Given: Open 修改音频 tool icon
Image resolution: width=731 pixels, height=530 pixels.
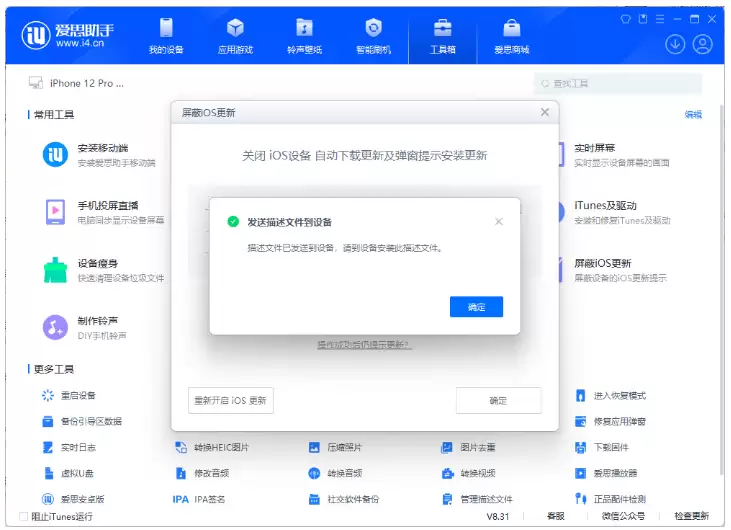Looking at the screenshot, I should (x=181, y=473).
